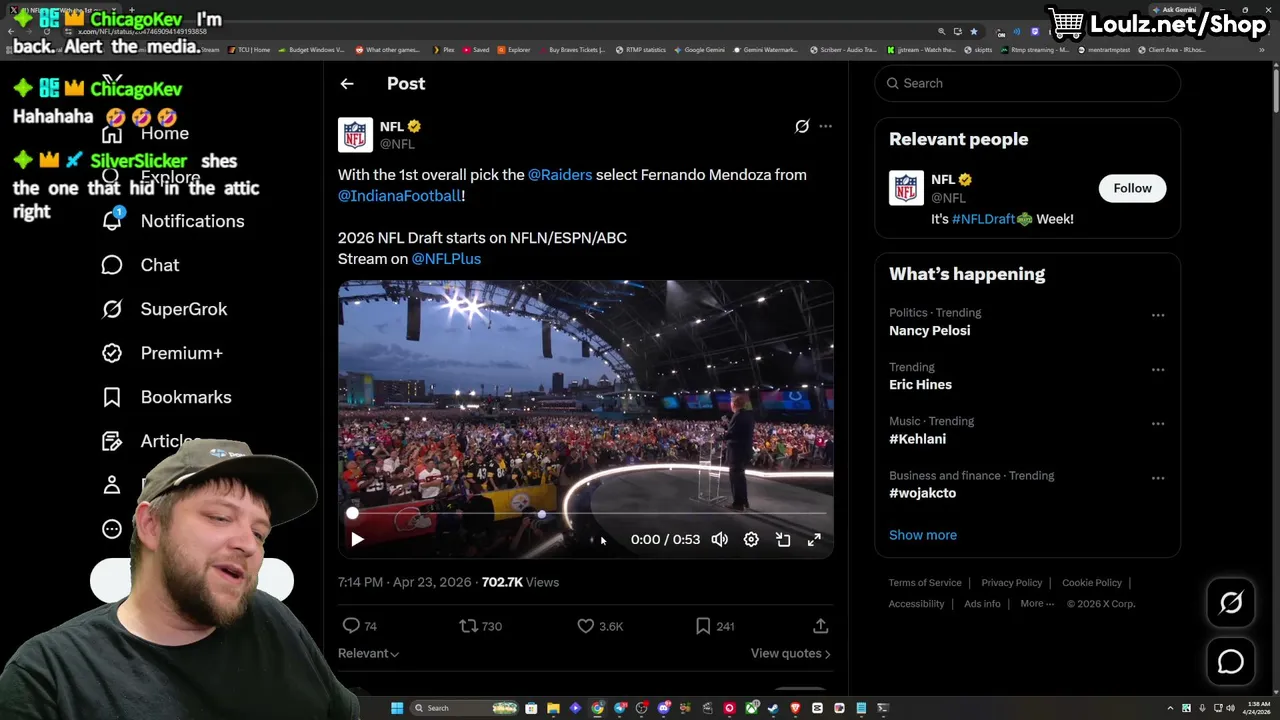Open the #wojakcto trend options menu

pyautogui.click(x=1158, y=478)
